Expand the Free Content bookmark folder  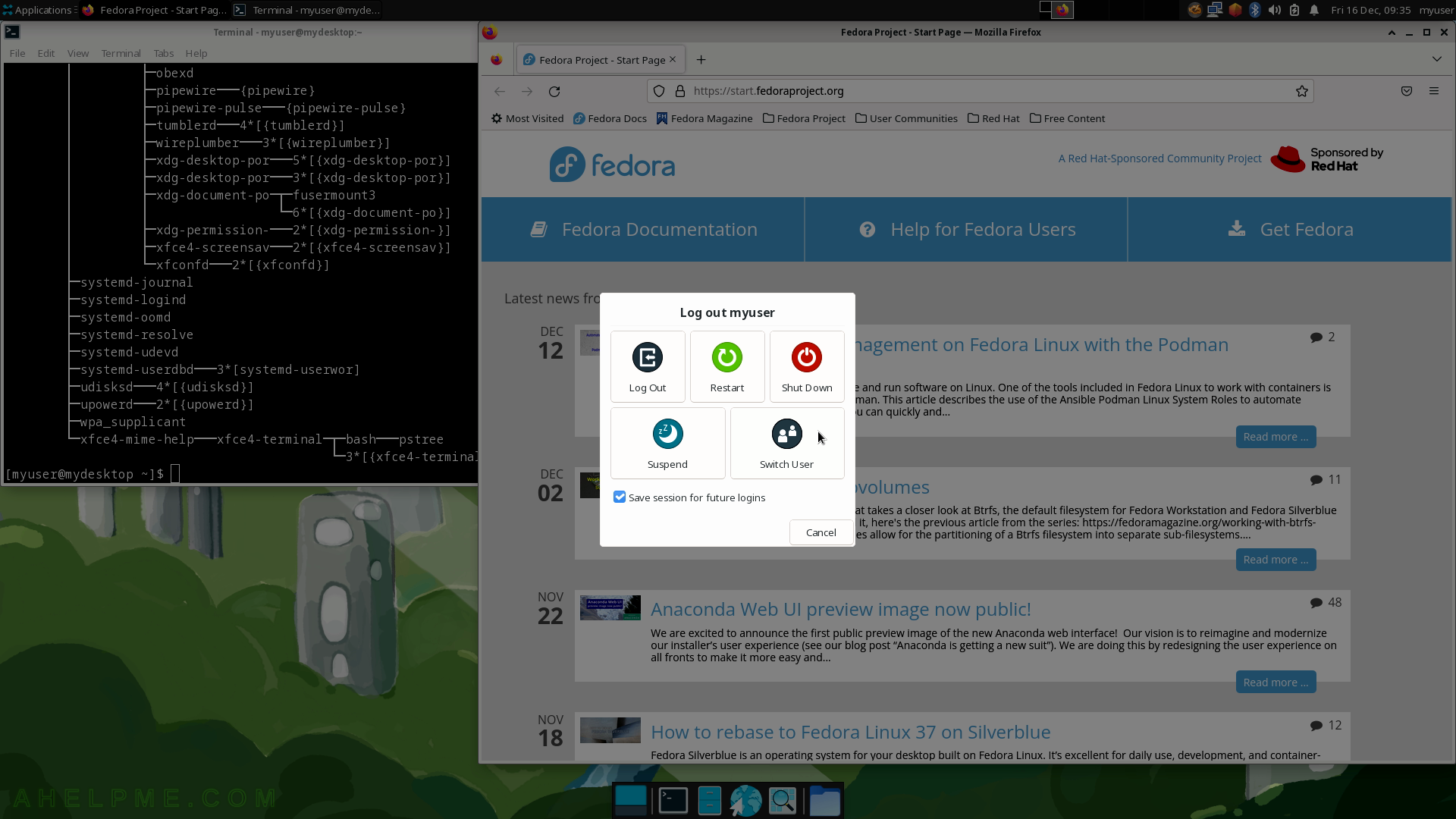point(1068,118)
